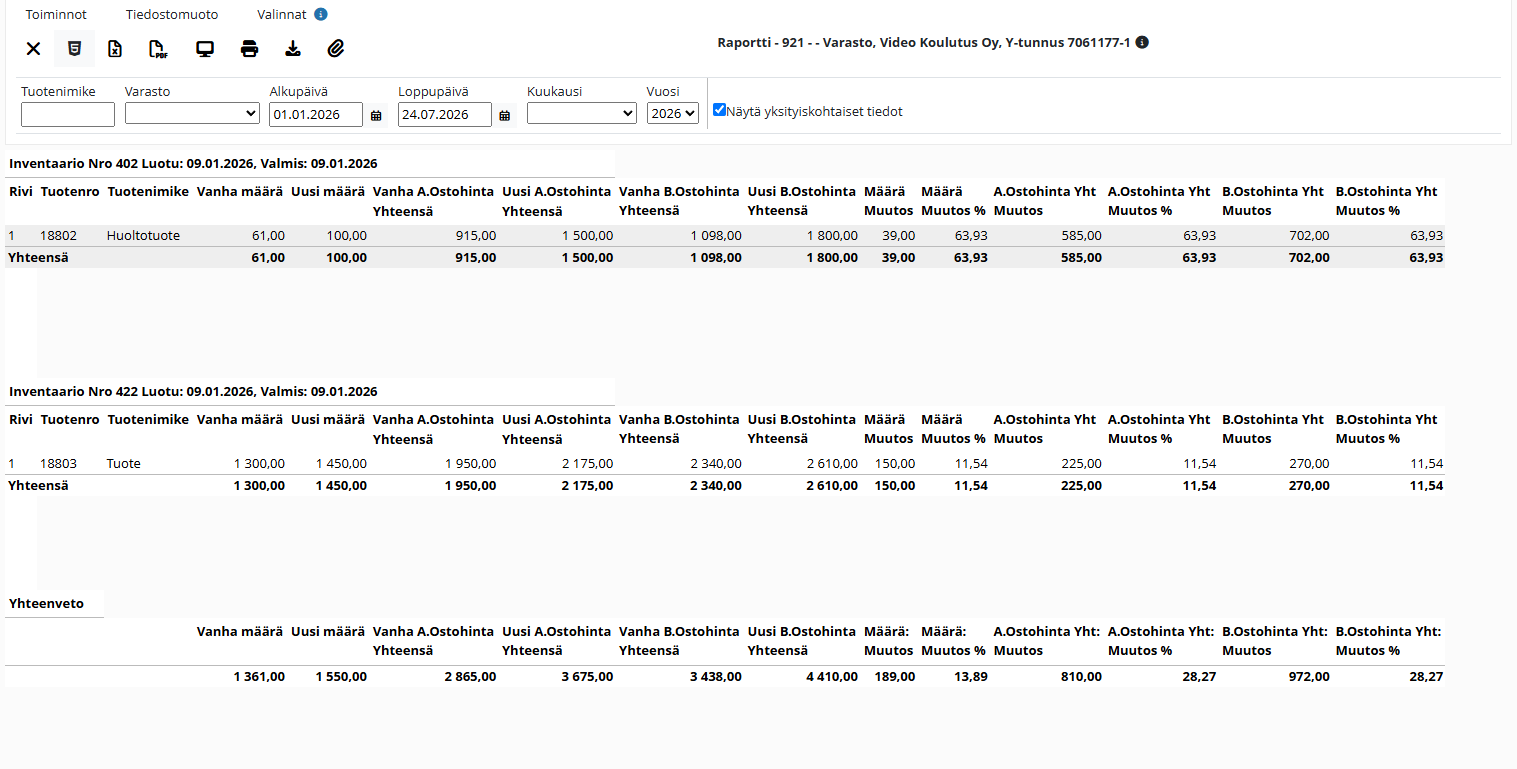Open the Loppupäivä calendar picker

pyautogui.click(x=505, y=116)
